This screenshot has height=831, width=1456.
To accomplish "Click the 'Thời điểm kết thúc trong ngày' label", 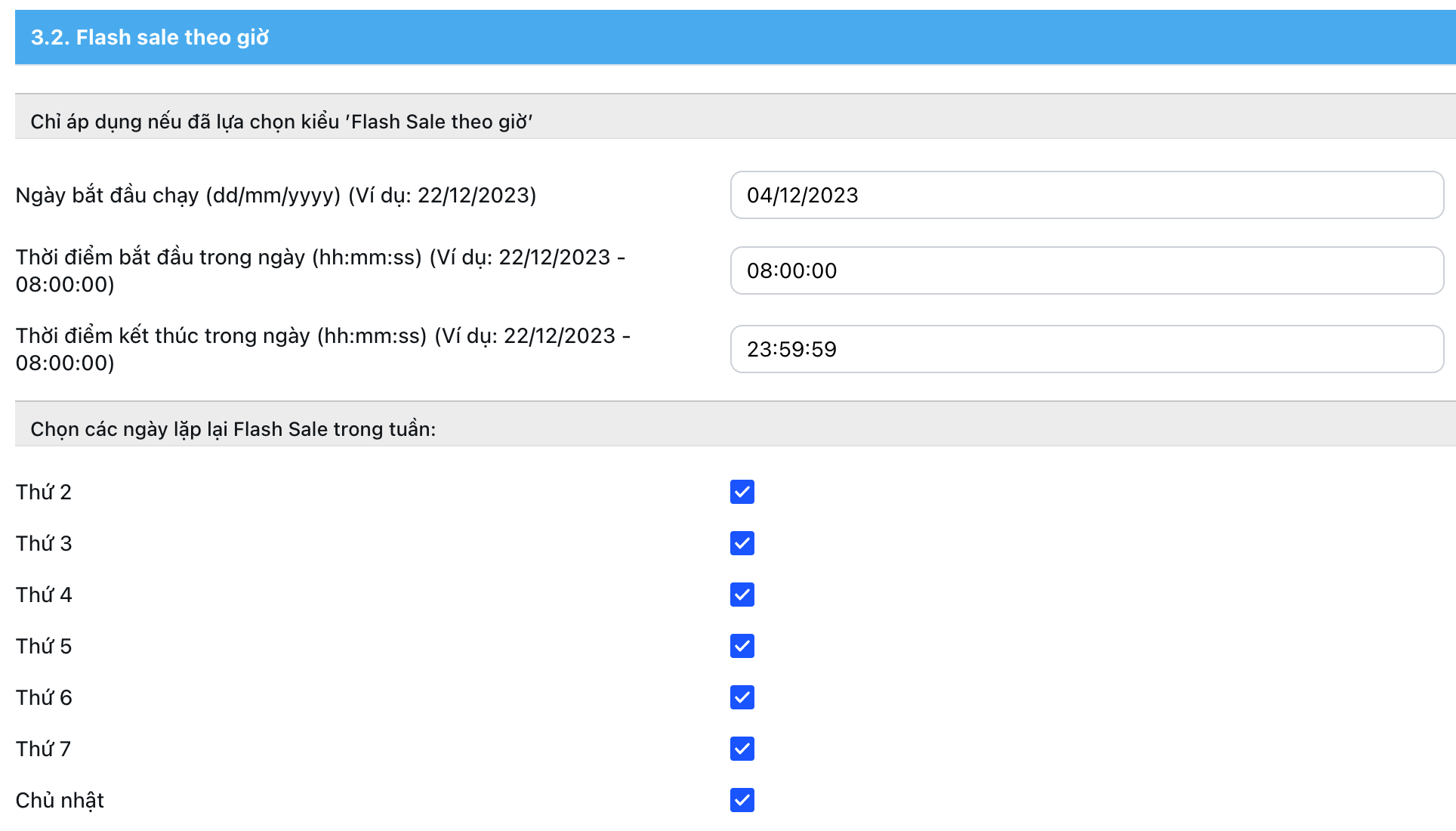I will [x=322, y=349].
